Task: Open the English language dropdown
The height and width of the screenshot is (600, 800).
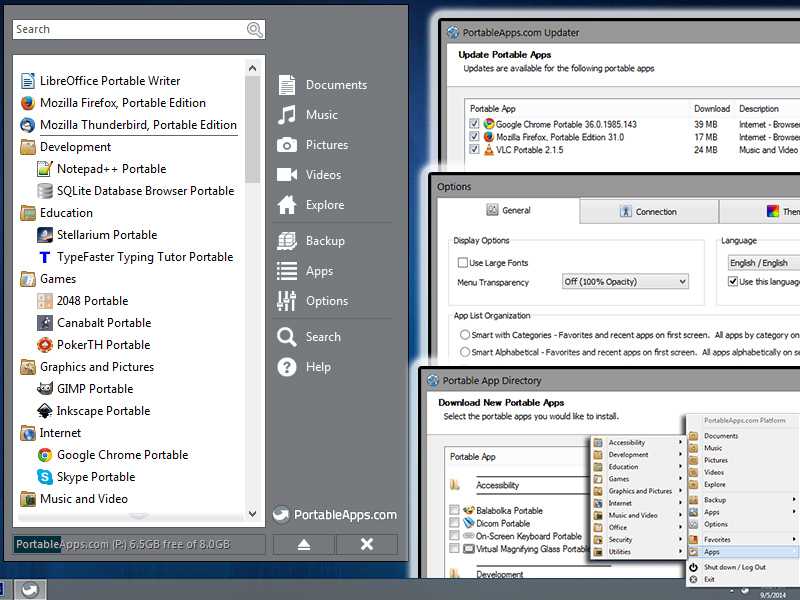Action: pos(764,263)
